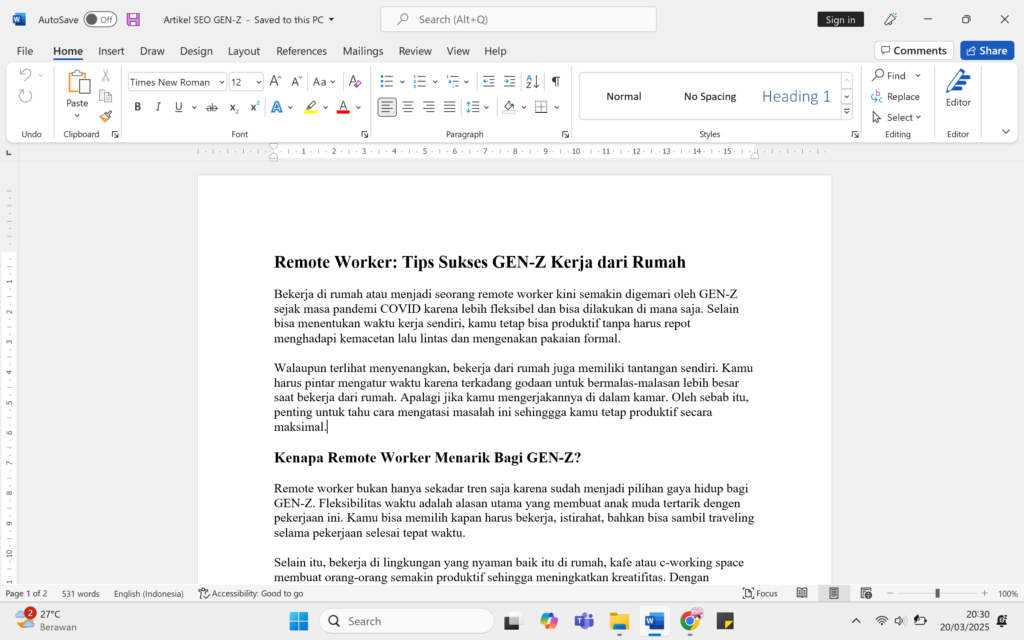Open the Borders dropdown arrow
1024x640 pixels.
(x=557, y=108)
